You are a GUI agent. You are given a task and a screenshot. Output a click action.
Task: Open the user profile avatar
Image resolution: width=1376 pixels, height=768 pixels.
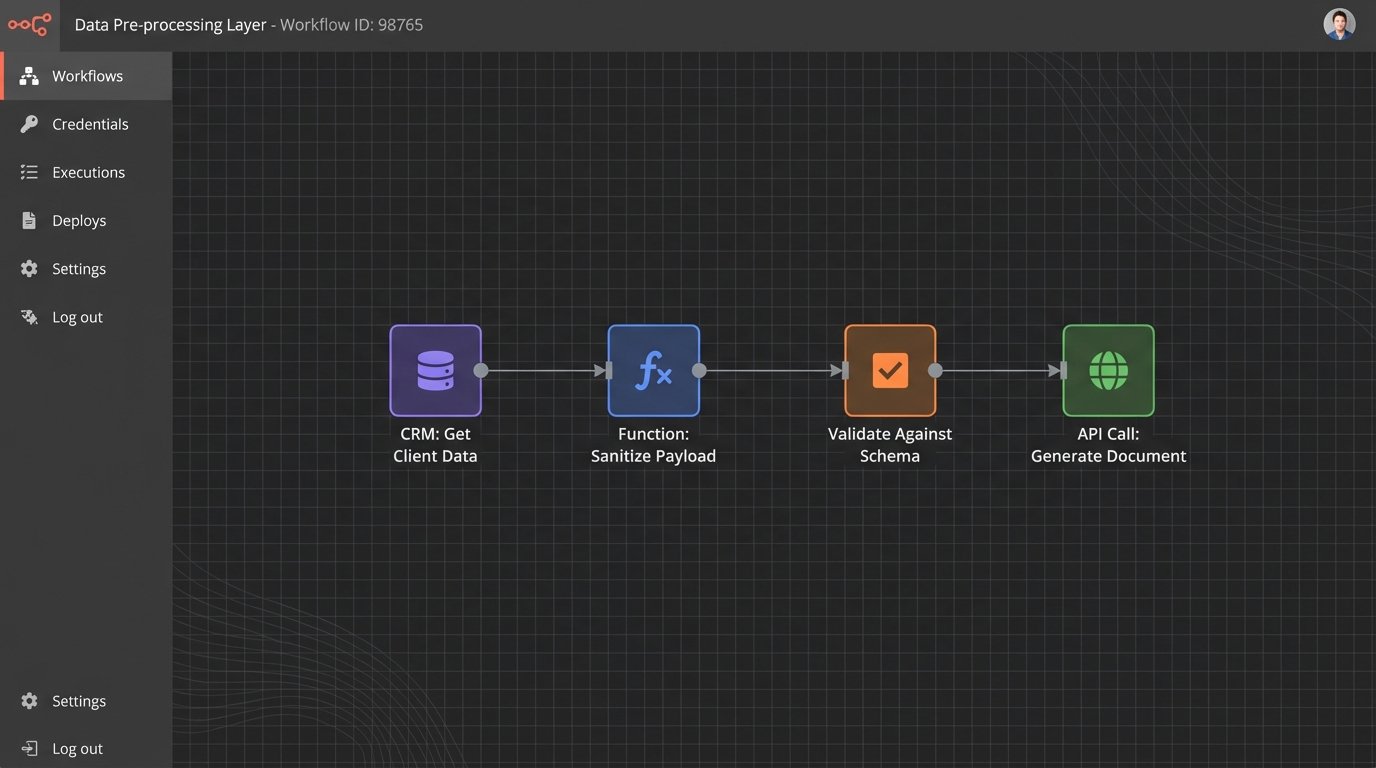pos(1339,24)
